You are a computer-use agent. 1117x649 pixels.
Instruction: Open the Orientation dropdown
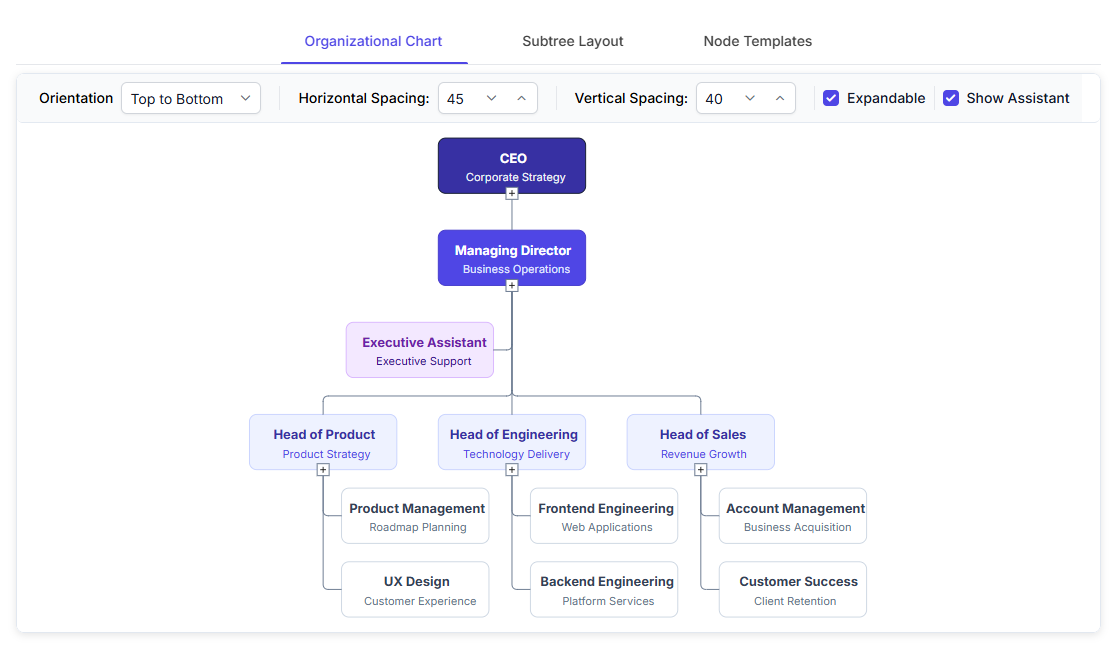[x=191, y=98]
